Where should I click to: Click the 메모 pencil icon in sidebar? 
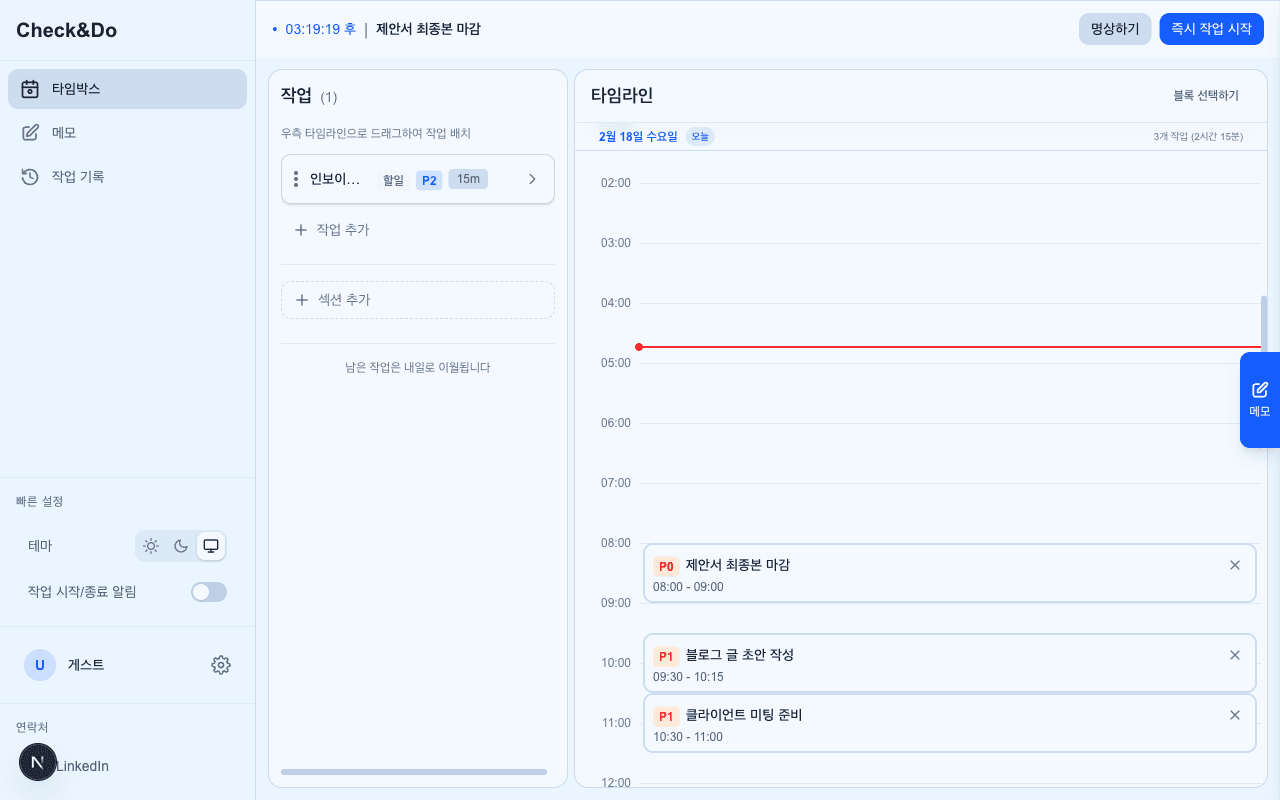(x=30, y=133)
